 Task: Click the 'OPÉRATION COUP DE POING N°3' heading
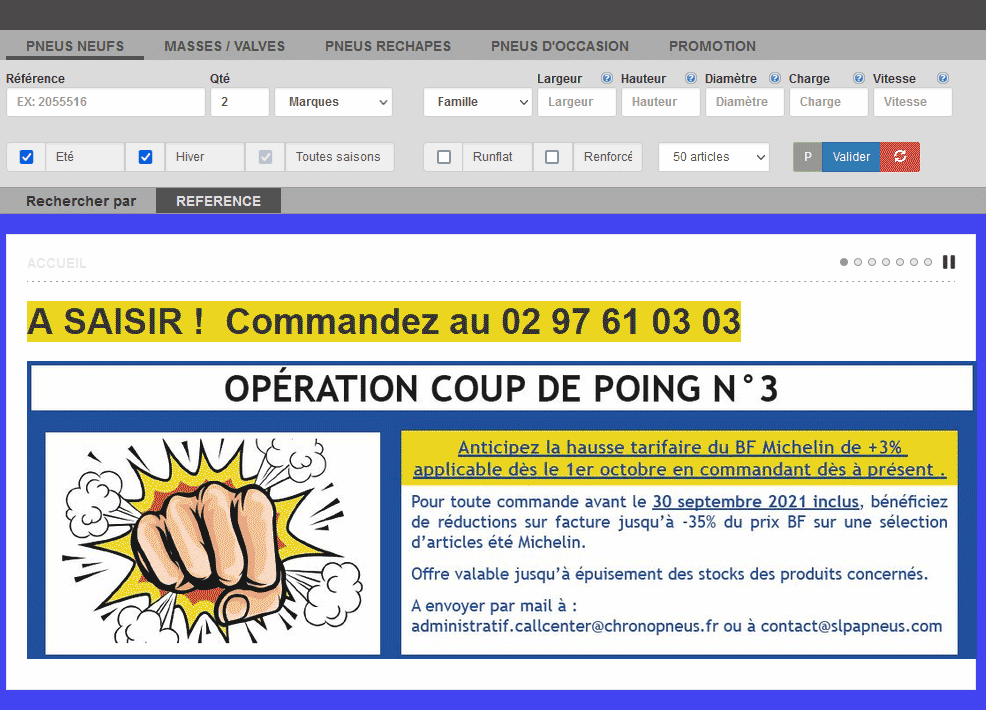[x=501, y=388]
